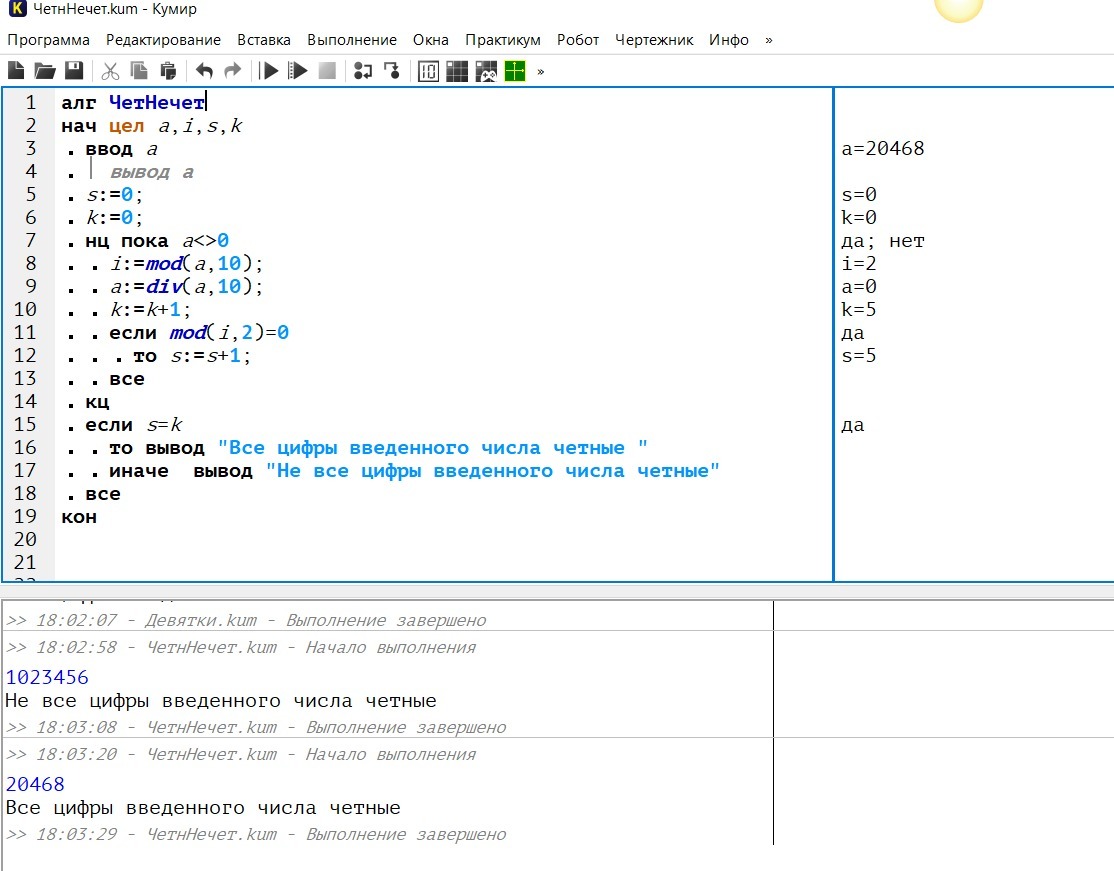Open the Robot field window icon
Image resolution: width=1114 pixels, height=871 pixels.
click(457, 71)
